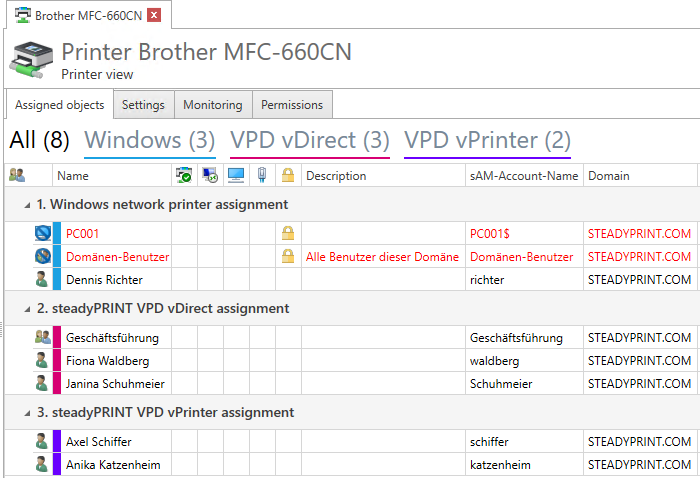Screen dimensions: 700x478
Task: Select Axel Schiffer in the list
Action: pos(99,442)
